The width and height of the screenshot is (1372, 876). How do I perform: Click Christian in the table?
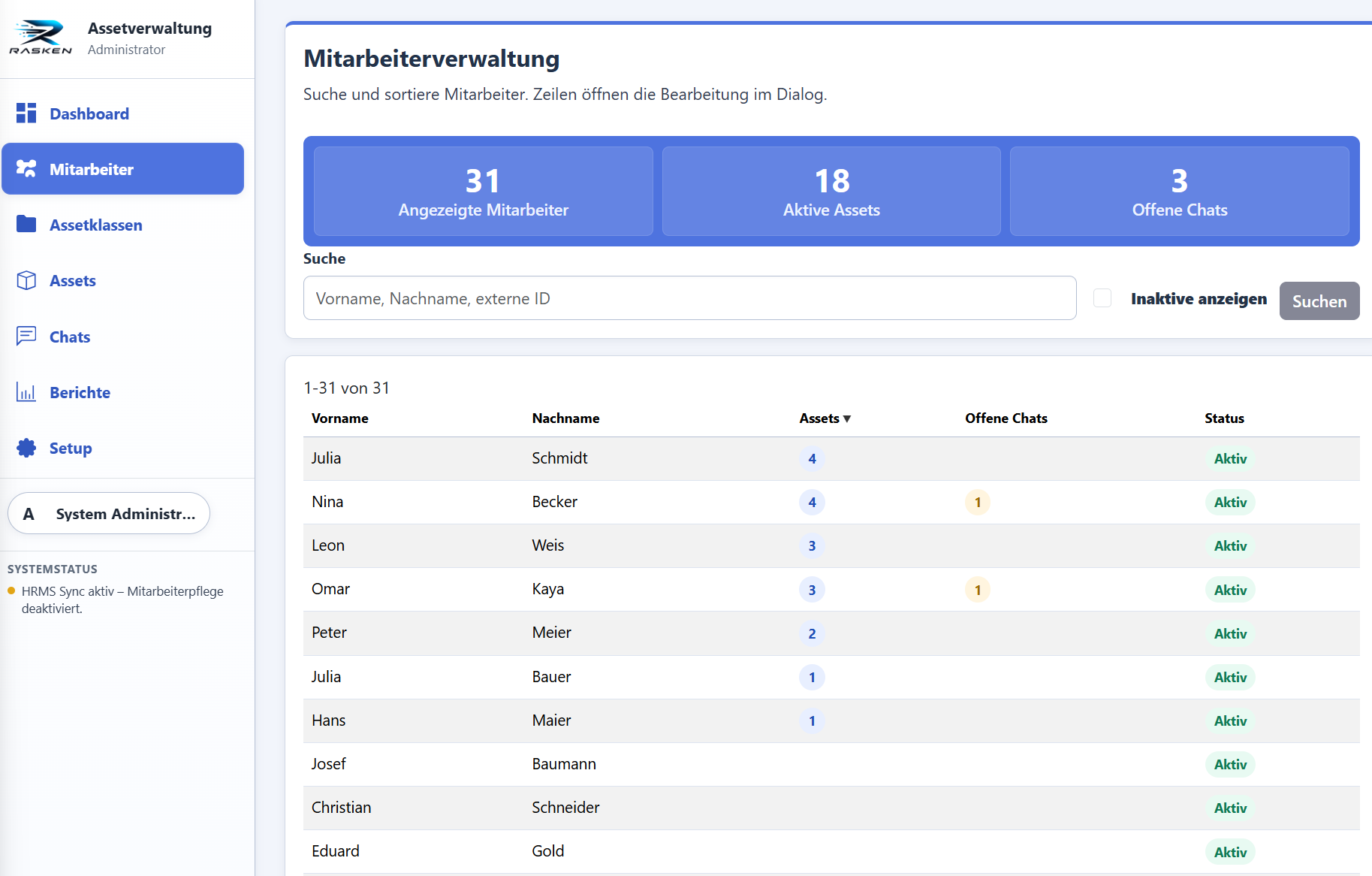[341, 808]
